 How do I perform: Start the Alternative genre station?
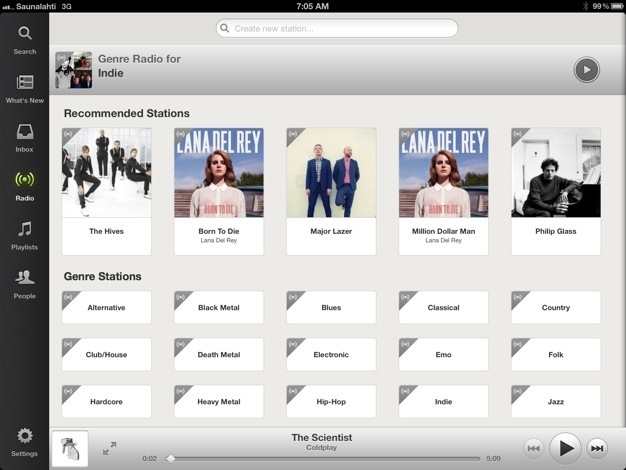point(107,307)
